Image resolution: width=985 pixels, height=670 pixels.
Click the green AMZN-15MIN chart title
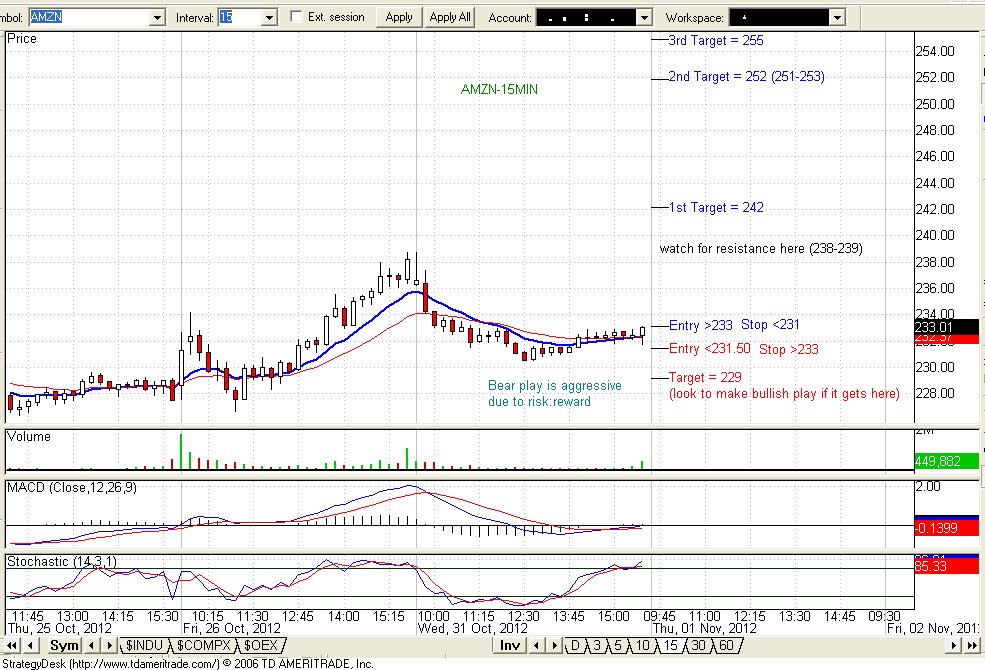coord(499,89)
